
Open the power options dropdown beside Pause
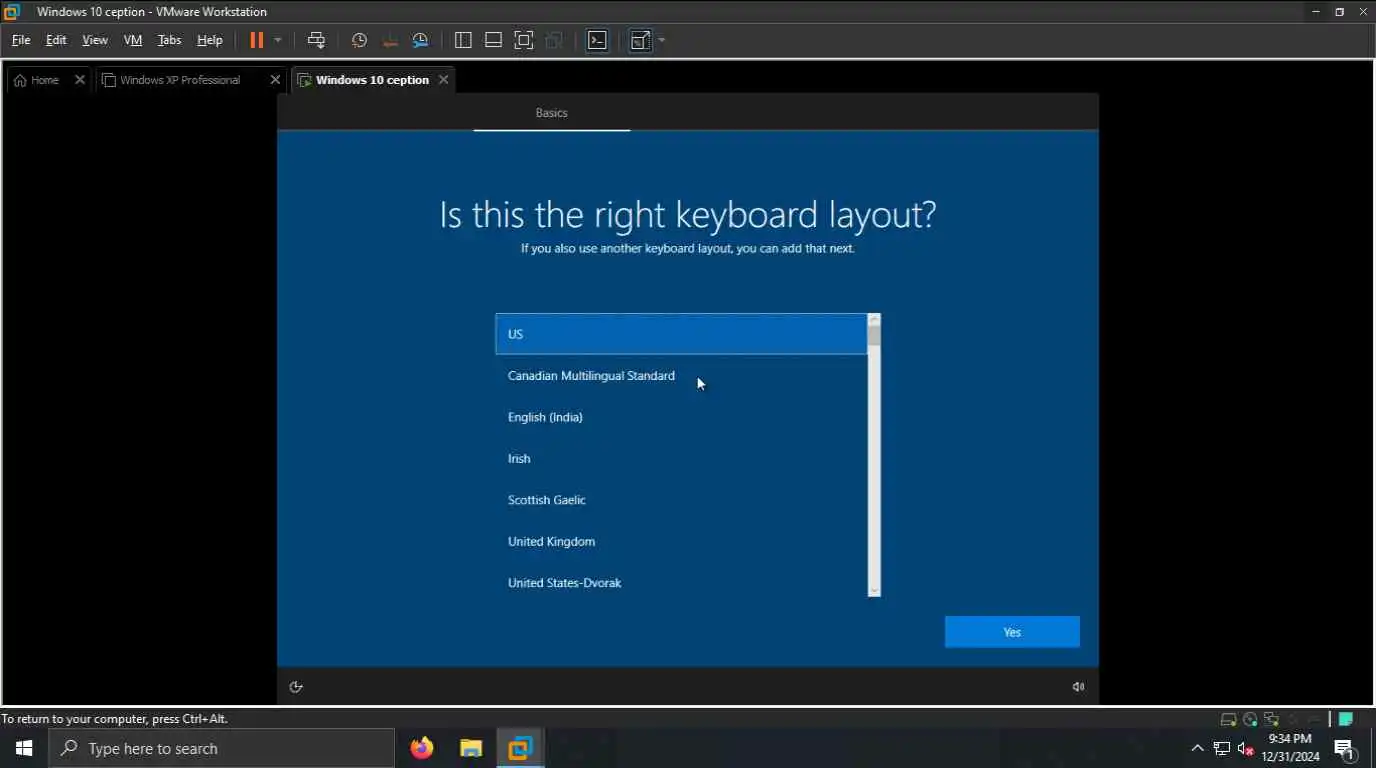(278, 40)
